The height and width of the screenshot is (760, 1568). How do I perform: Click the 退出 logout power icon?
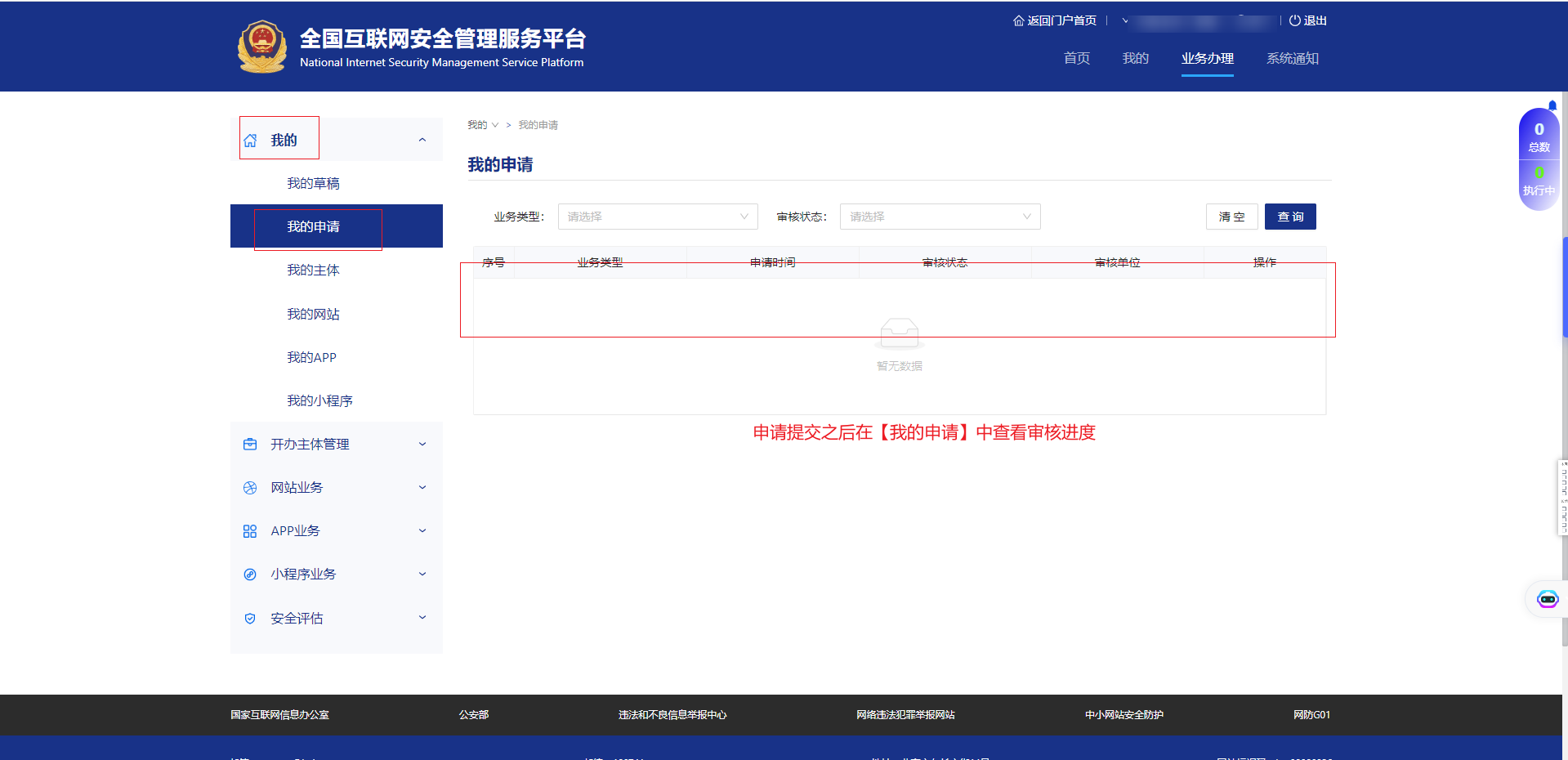[1294, 20]
